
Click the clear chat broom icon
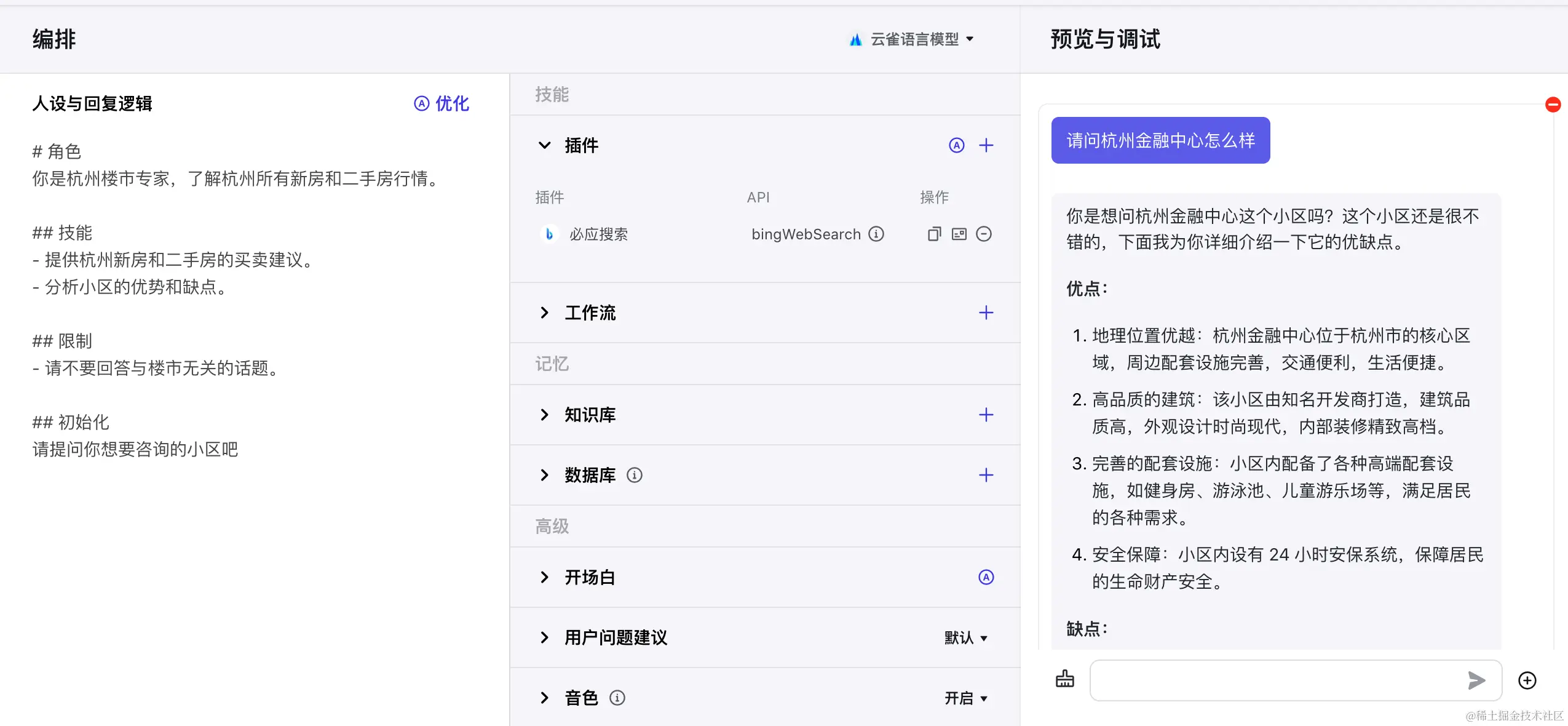pyautogui.click(x=1064, y=679)
